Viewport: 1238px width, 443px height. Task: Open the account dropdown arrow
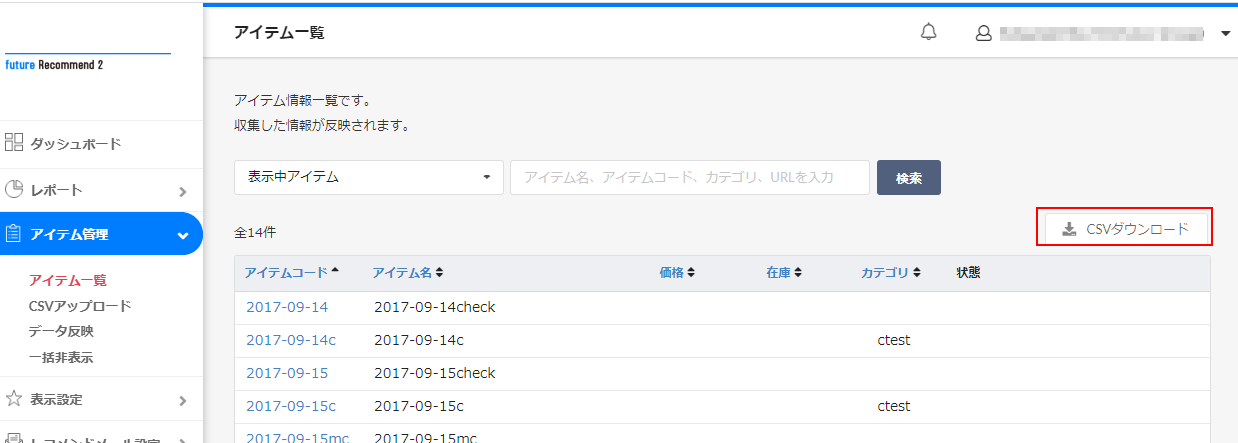(1225, 33)
